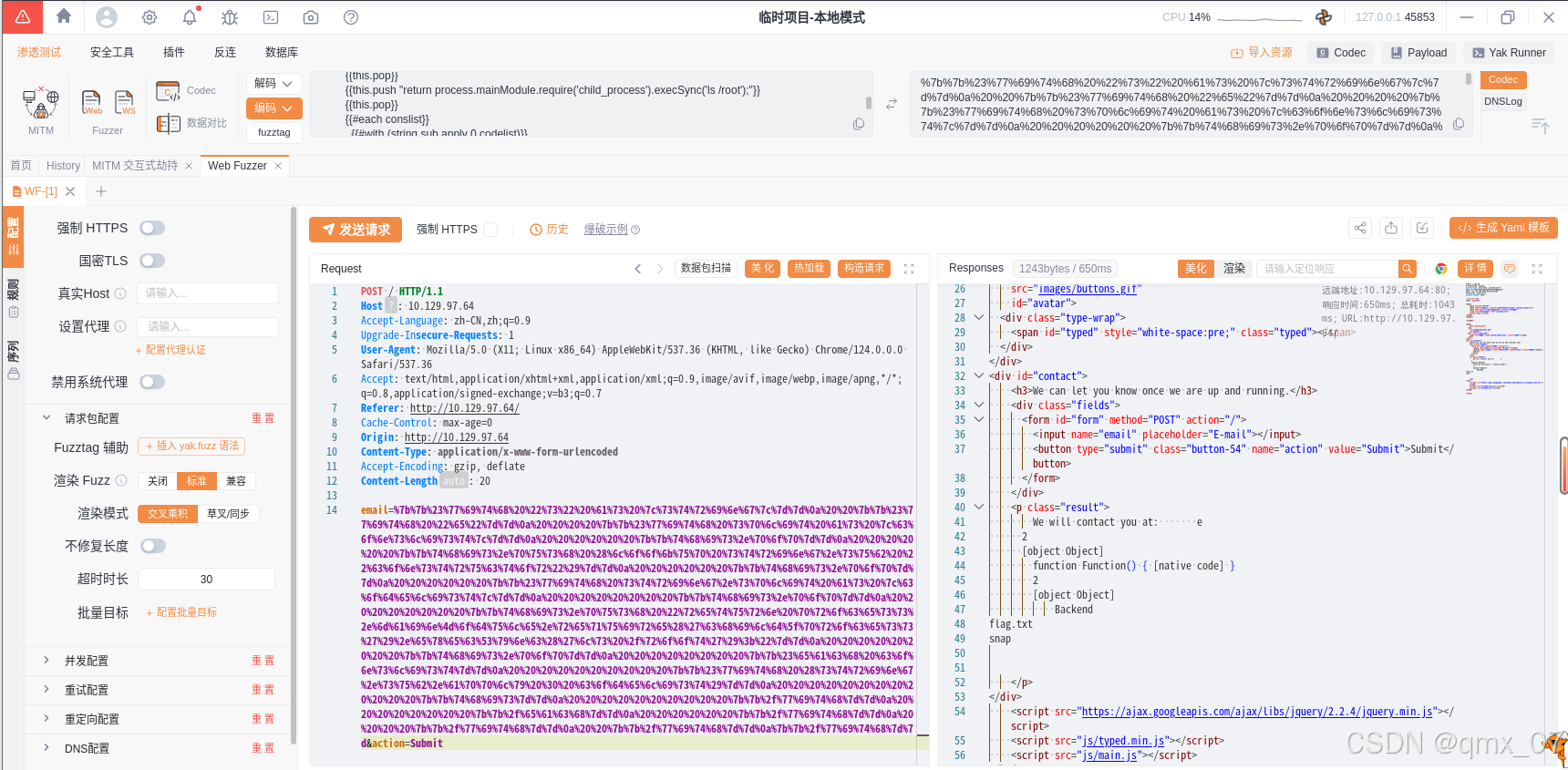Viewport: 1568px width, 770px height.
Task: Click the screenshot camera icon
Action: [311, 17]
